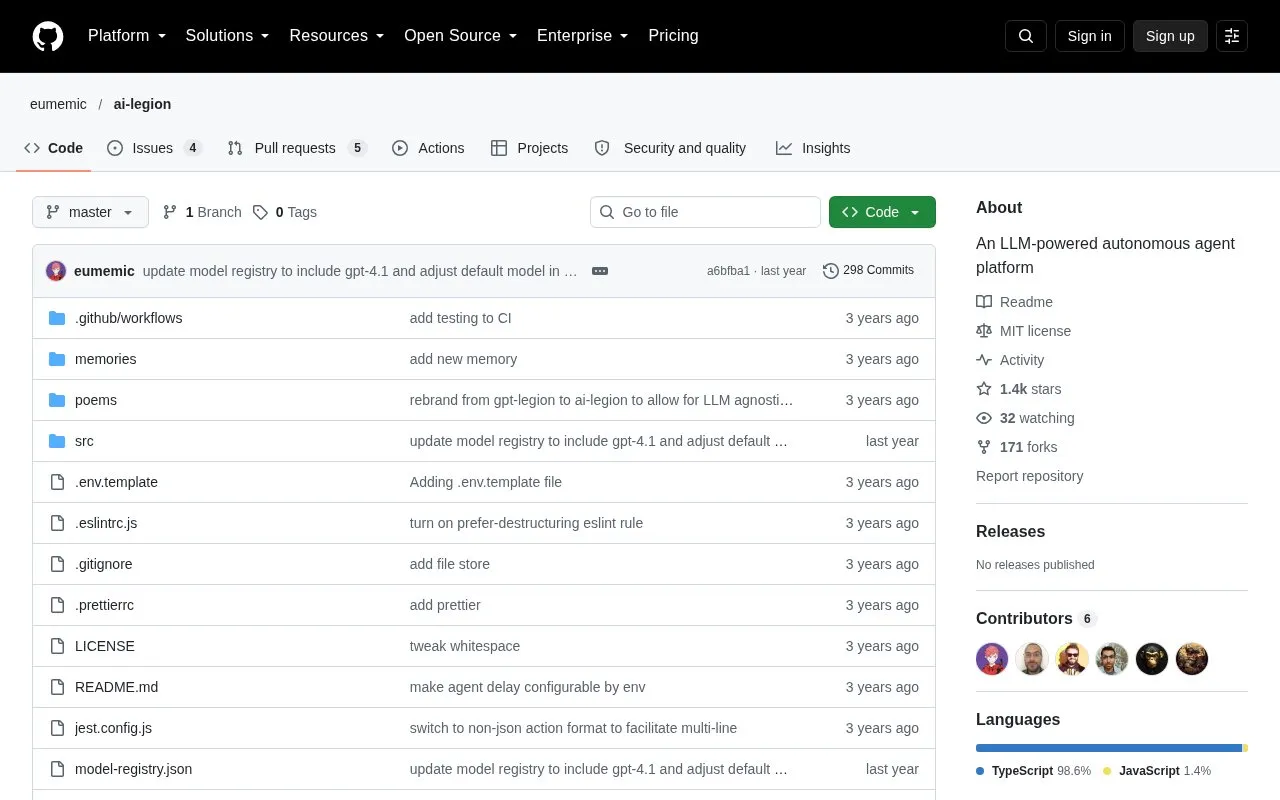The width and height of the screenshot is (1280, 800).
Task: Click the Report repository link
Action: pyautogui.click(x=1029, y=476)
